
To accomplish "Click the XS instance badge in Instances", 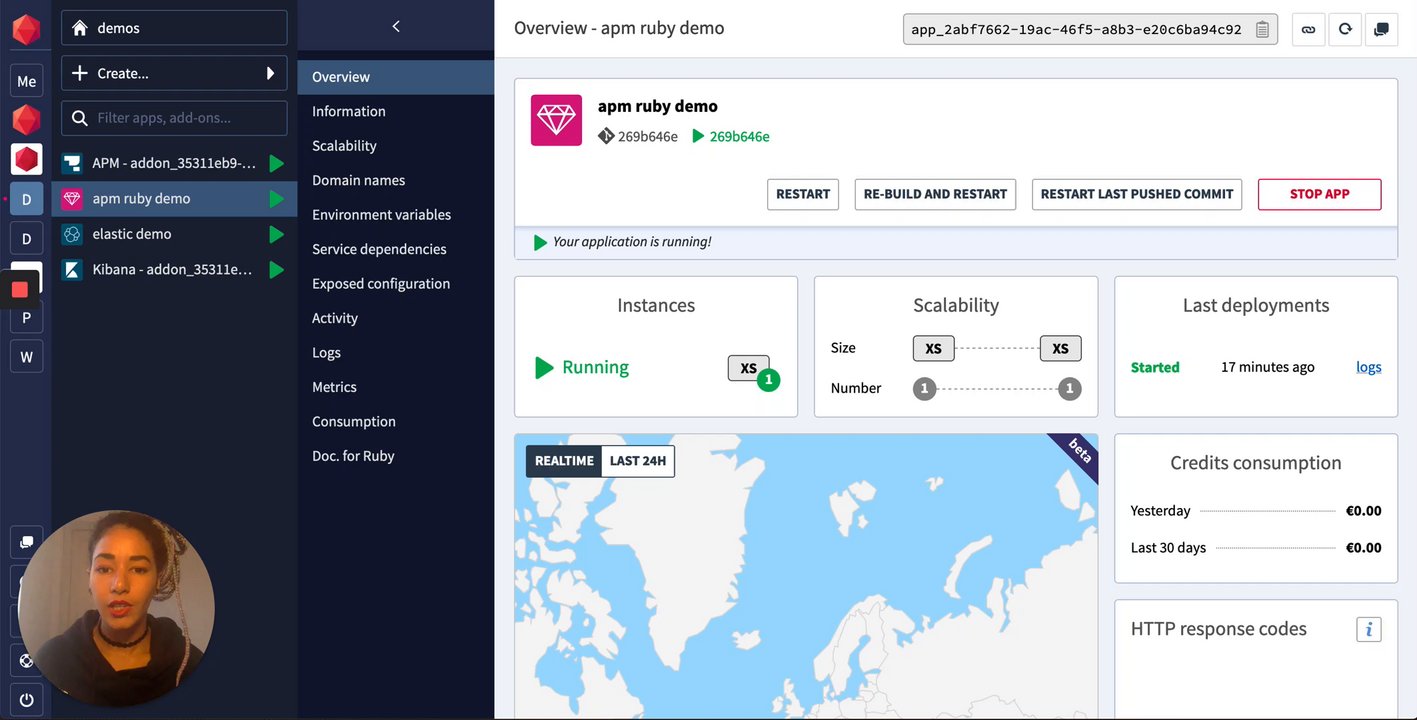I will 749,368.
